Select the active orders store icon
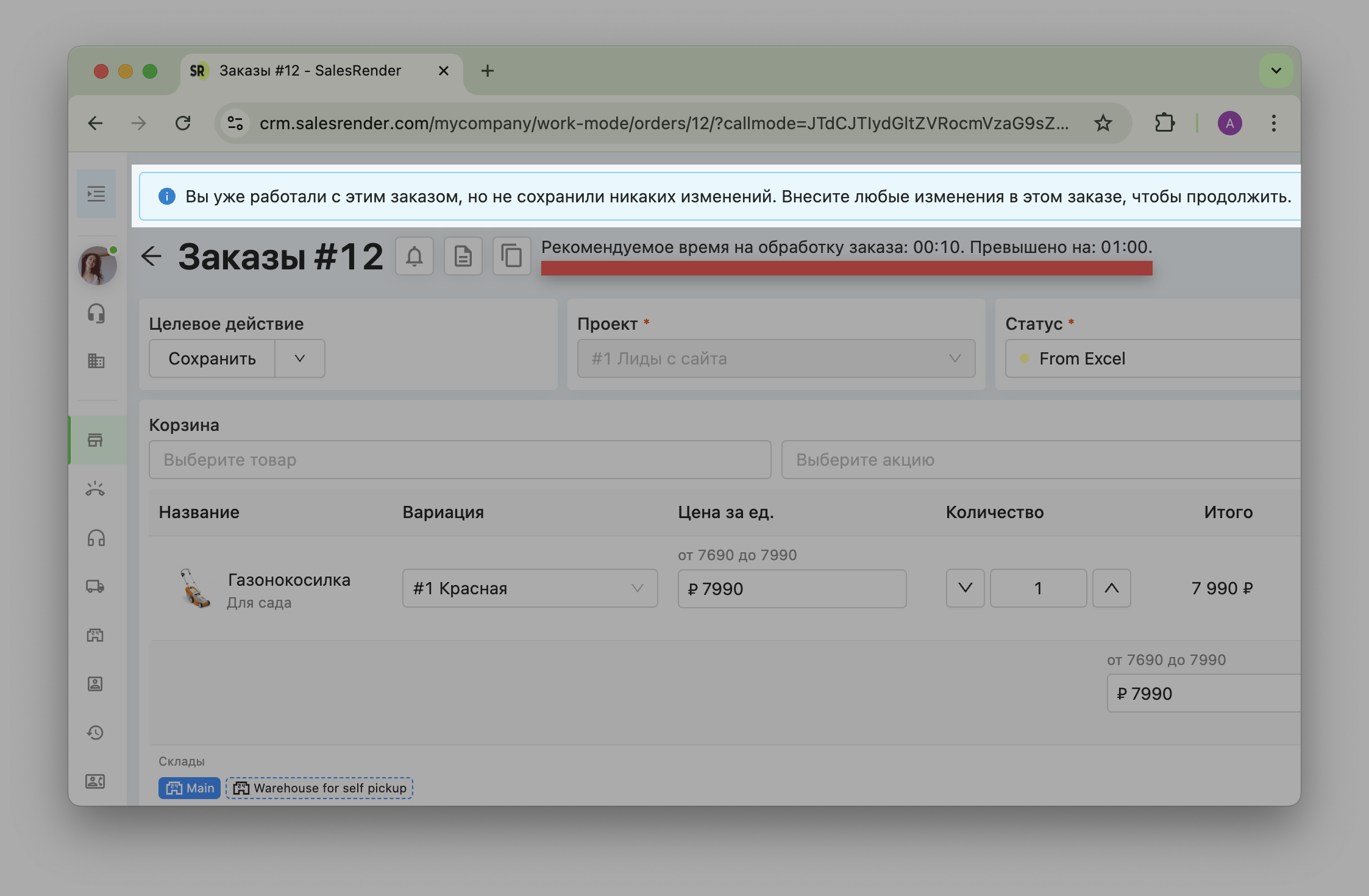1369x896 pixels. click(x=96, y=440)
